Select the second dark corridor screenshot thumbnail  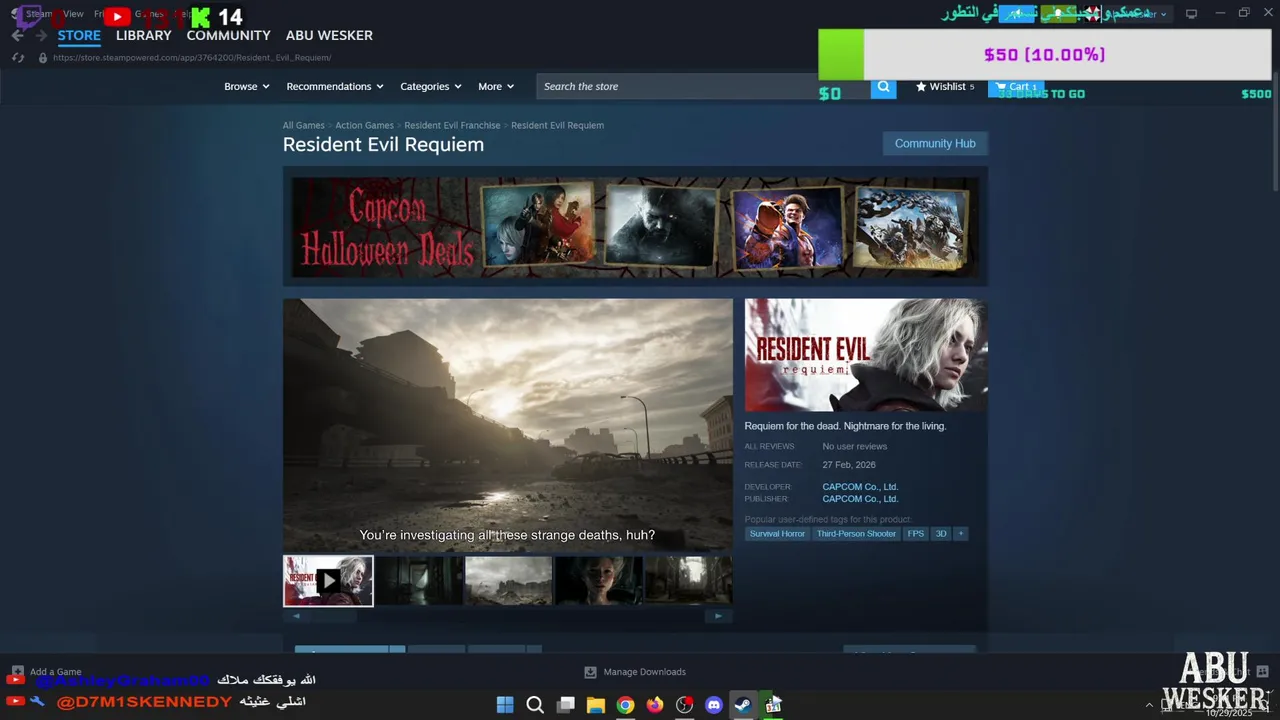tap(419, 581)
